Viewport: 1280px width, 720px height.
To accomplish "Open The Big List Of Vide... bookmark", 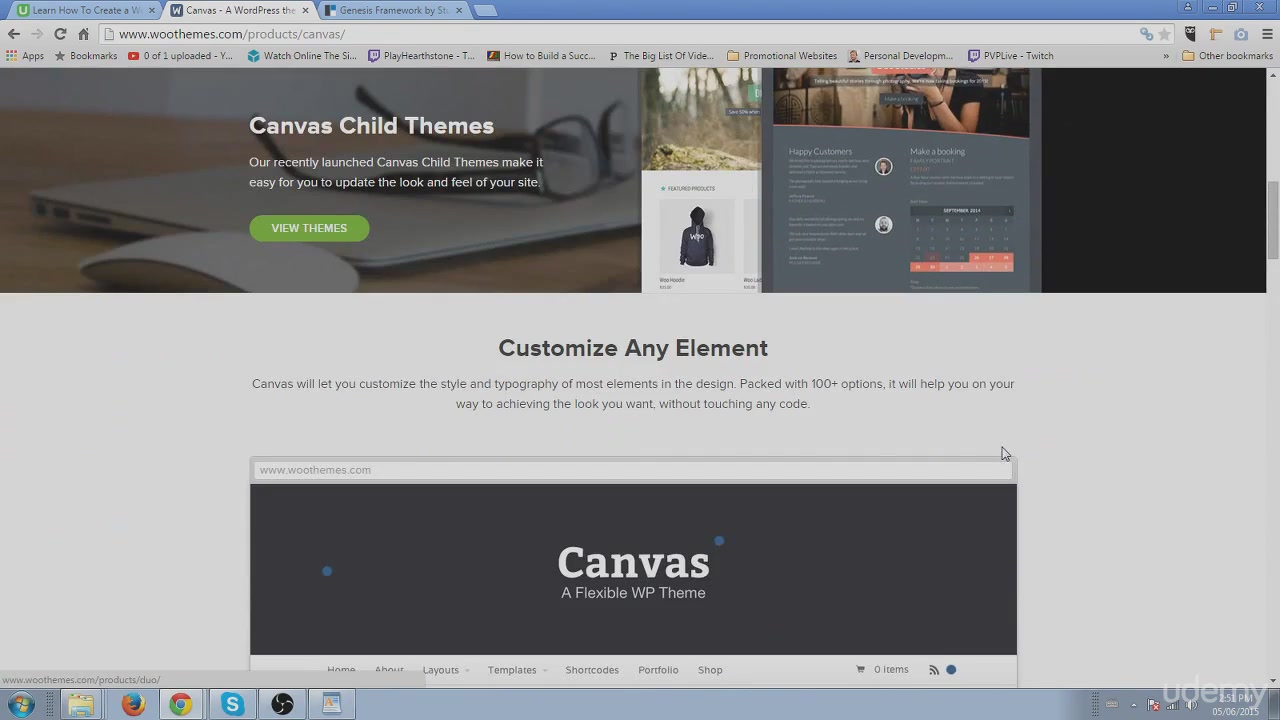I will click(x=661, y=56).
